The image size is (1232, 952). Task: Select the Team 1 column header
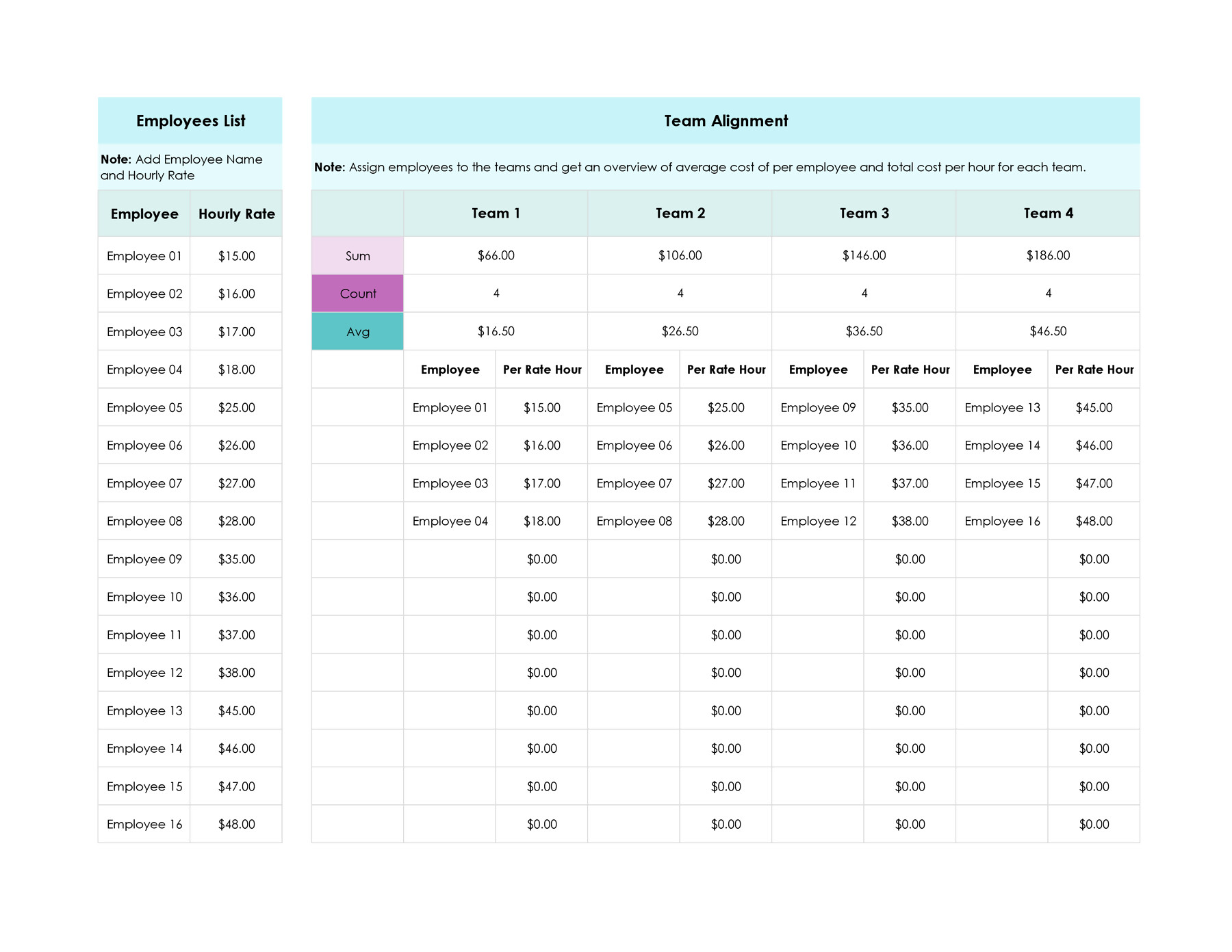(x=495, y=213)
